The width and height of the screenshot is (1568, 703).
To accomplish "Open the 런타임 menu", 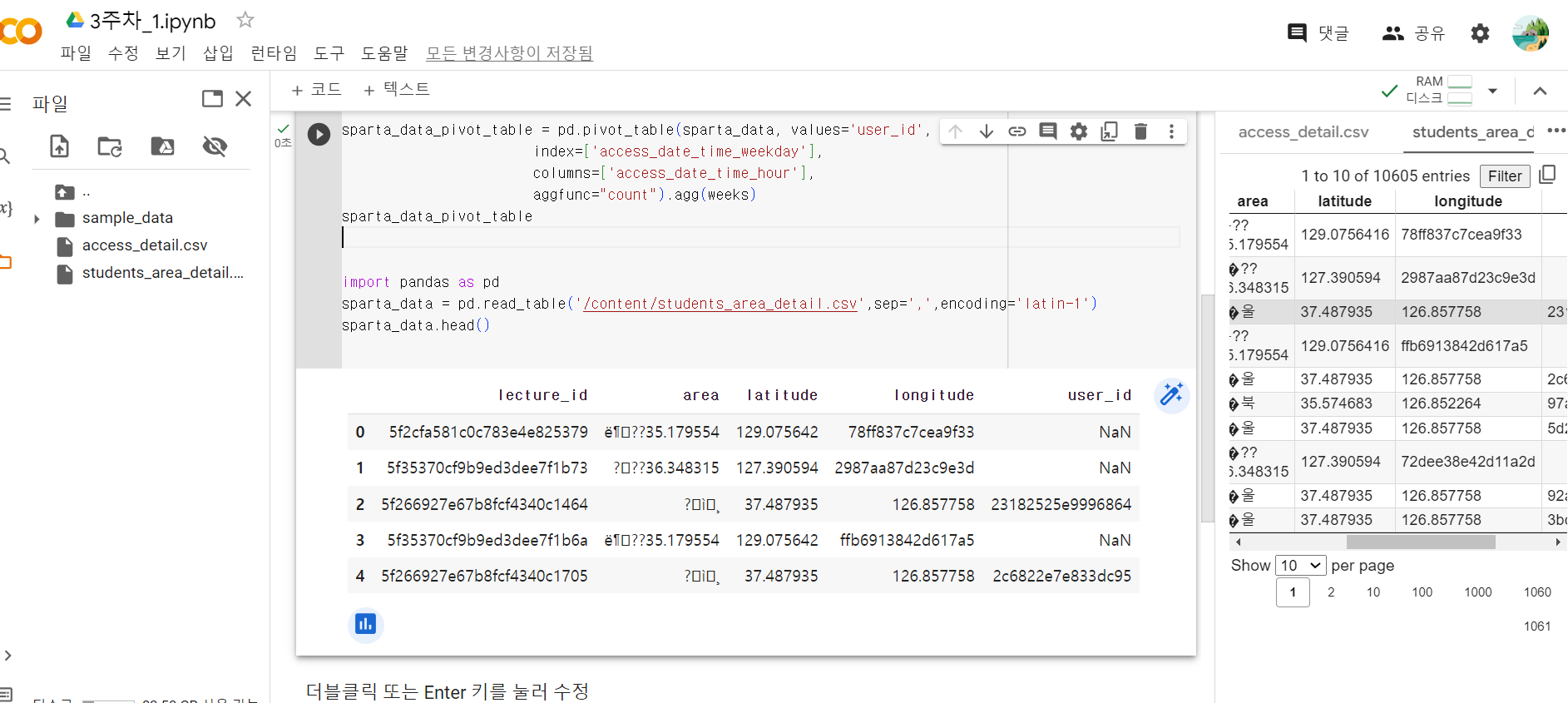I will click(x=274, y=52).
